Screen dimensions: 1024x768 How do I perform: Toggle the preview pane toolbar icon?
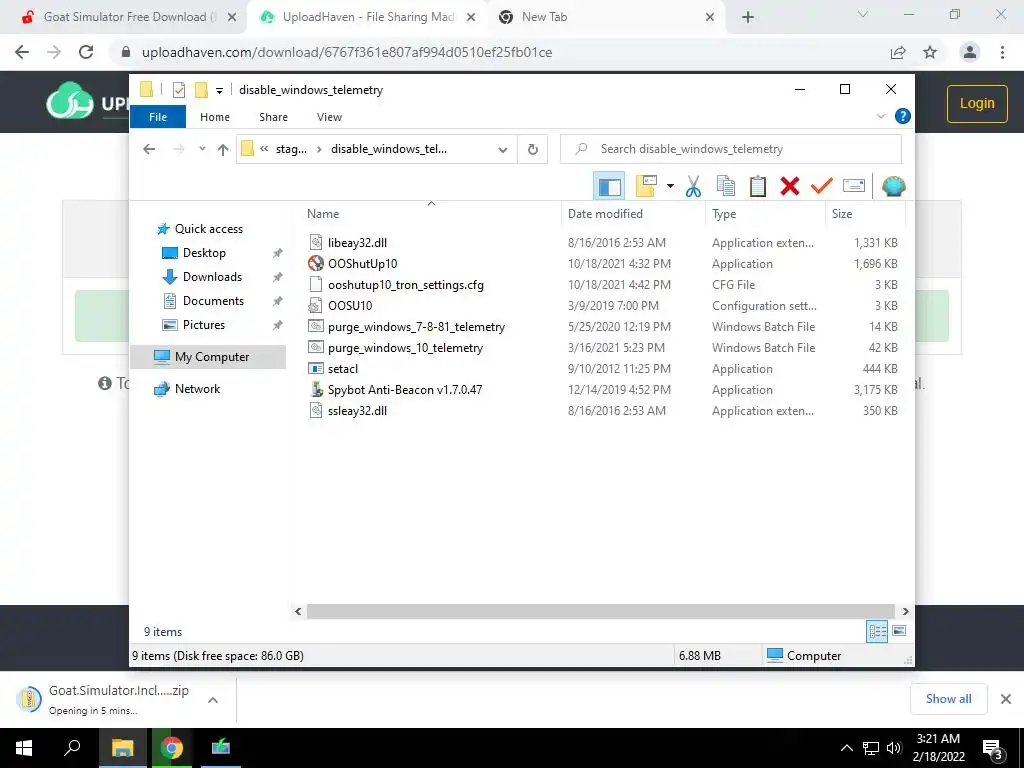609,187
